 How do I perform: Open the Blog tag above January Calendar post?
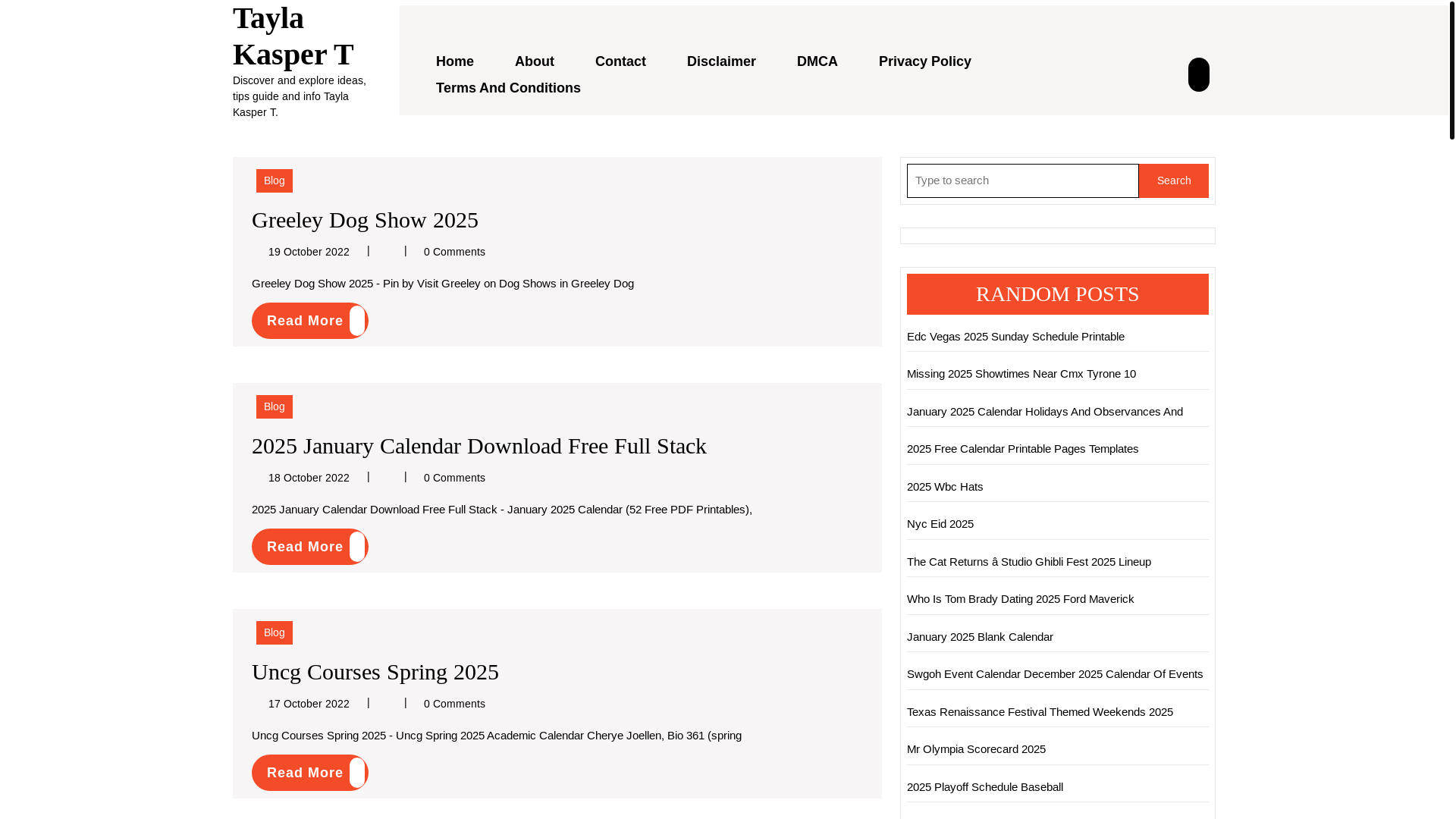[x=274, y=406]
